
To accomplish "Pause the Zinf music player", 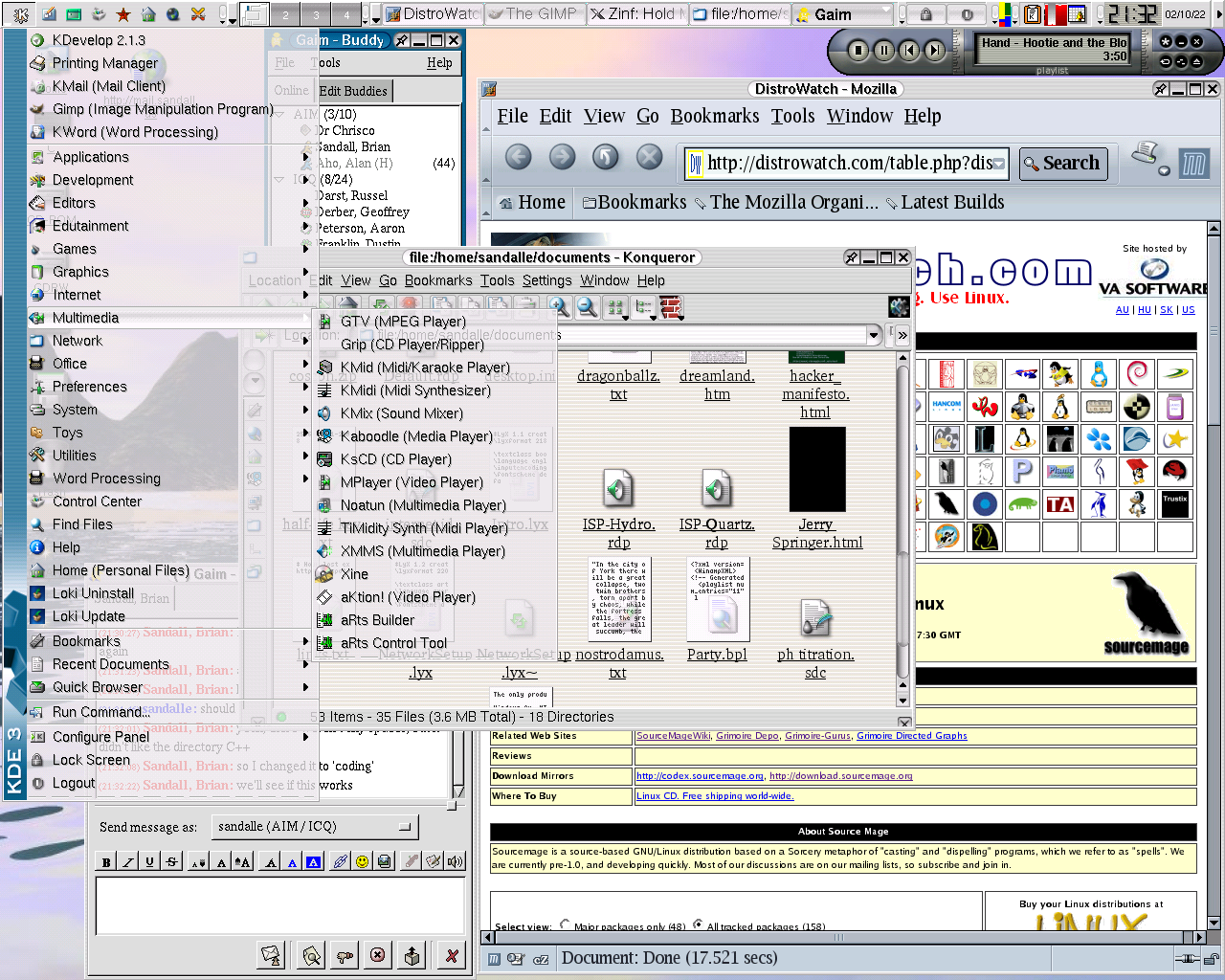I will pyautogui.click(x=883, y=50).
